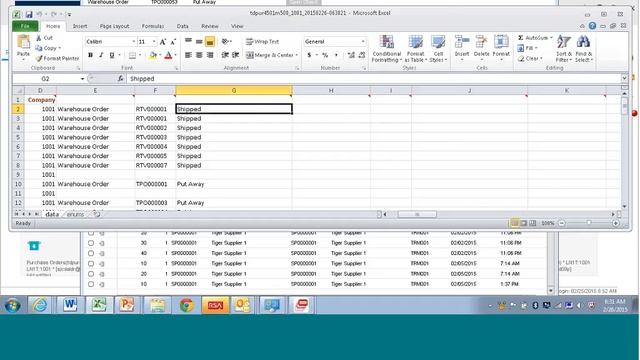640x360 pixels.
Task: Adjust the zoom slider handle
Action: point(589,223)
